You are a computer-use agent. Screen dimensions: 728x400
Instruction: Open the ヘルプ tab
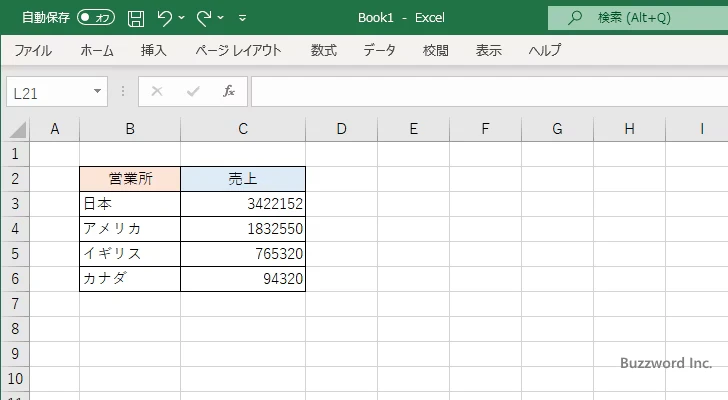[x=545, y=50]
